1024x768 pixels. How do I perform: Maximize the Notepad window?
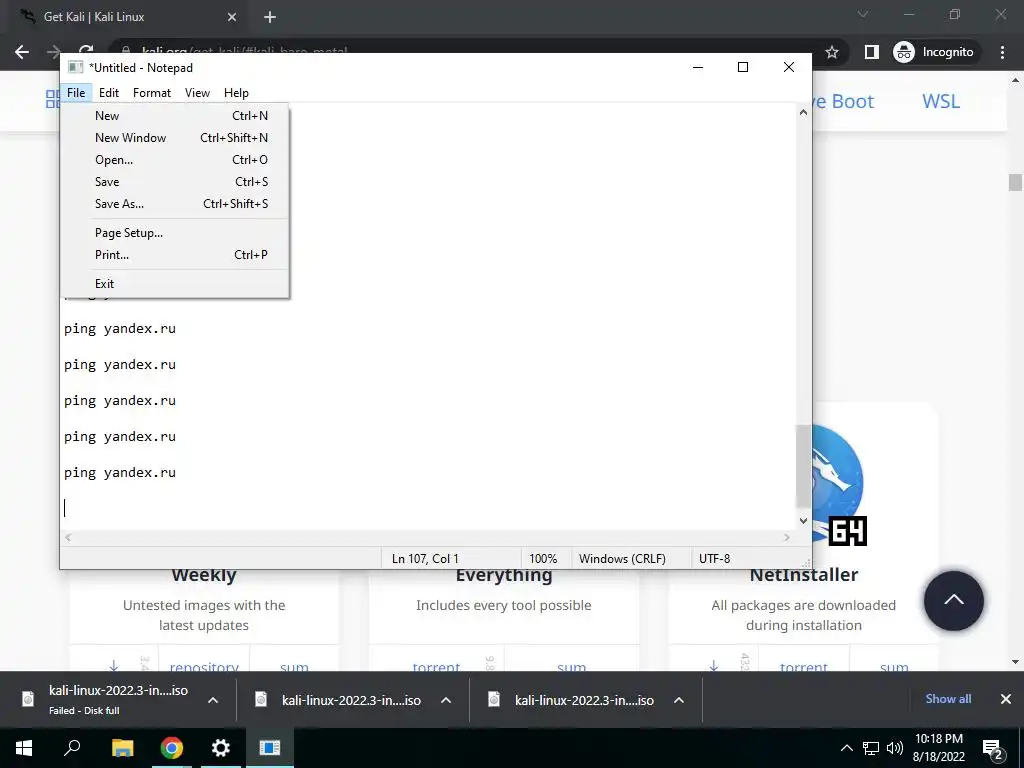pos(743,67)
